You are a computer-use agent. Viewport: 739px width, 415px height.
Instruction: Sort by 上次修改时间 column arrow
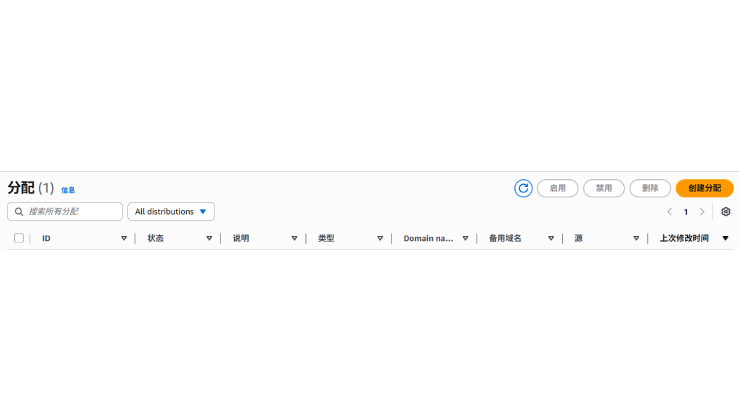coord(726,238)
